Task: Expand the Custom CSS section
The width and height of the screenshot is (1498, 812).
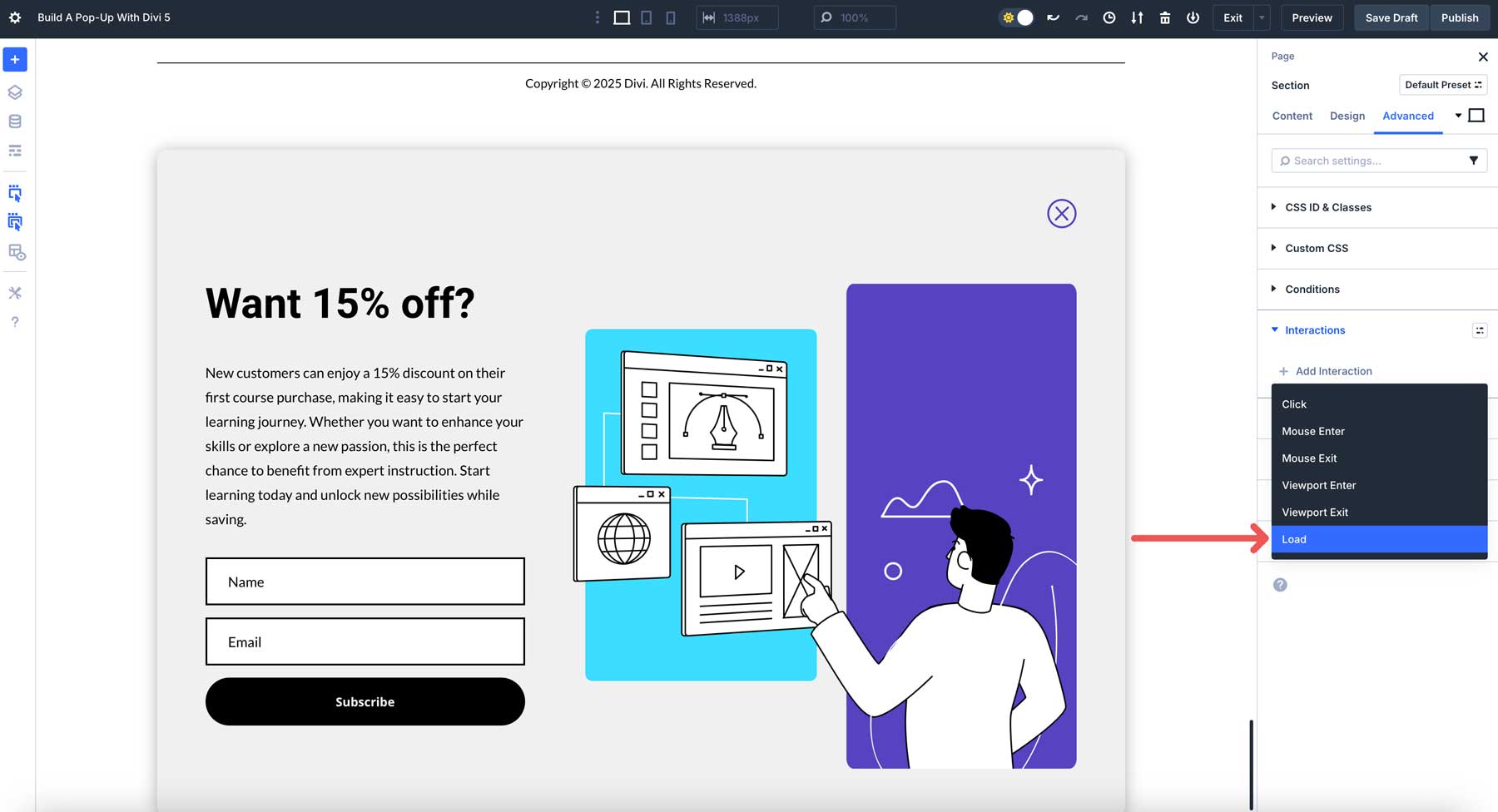Action: tap(1317, 248)
